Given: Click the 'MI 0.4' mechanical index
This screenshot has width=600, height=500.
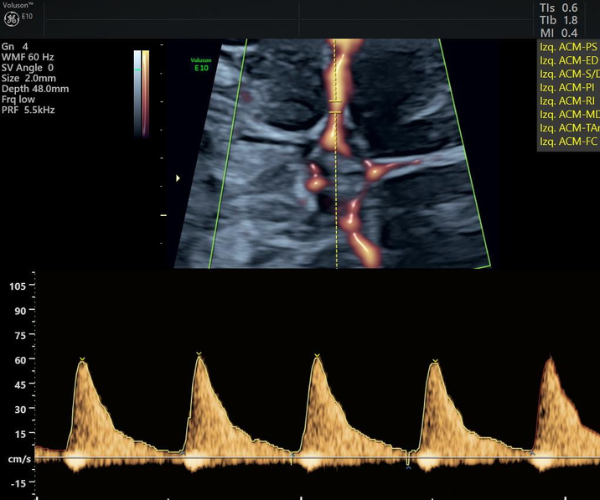Looking at the screenshot, I should tap(559, 33).
